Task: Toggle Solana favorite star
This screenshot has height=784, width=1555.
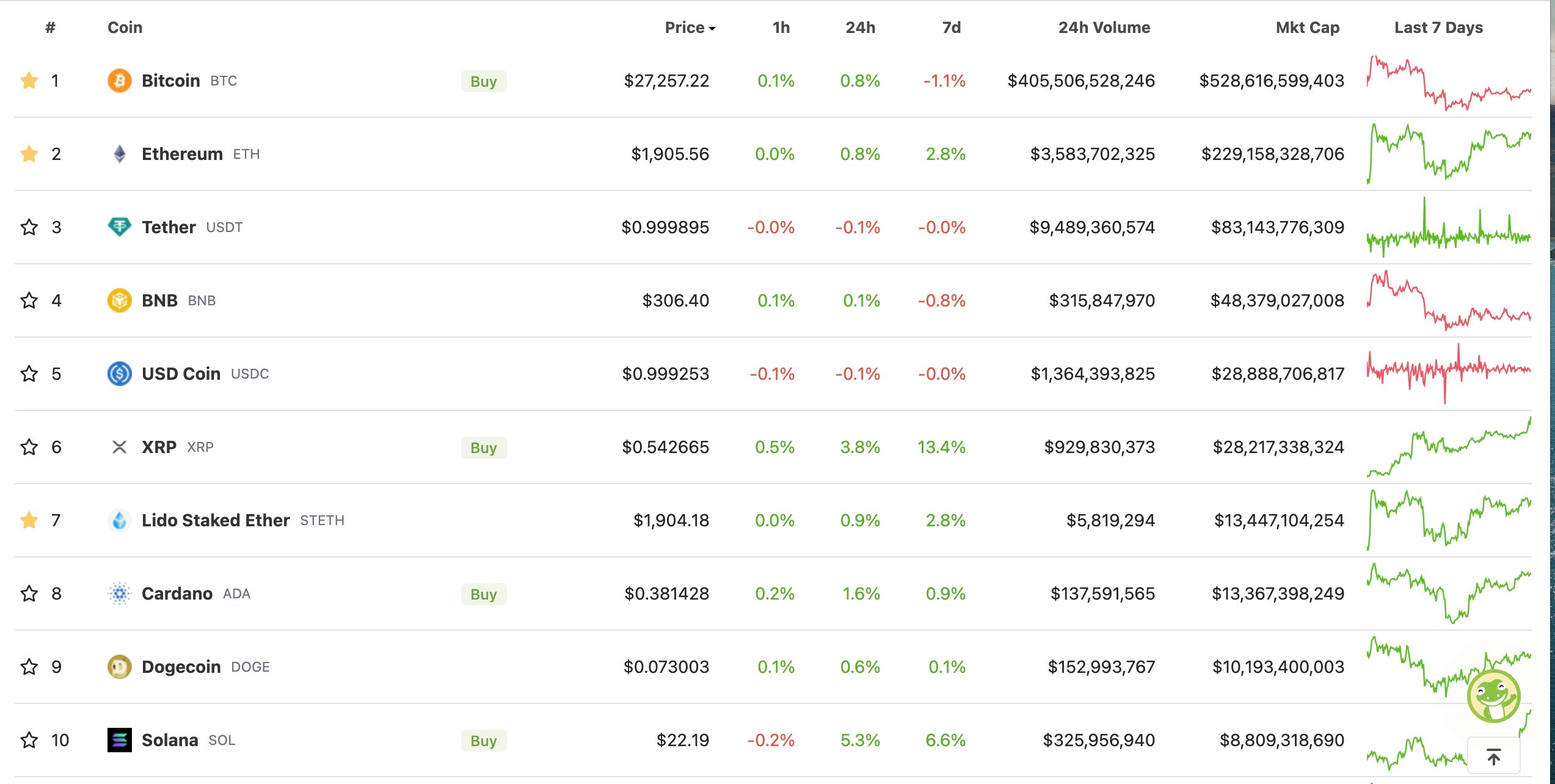Action: pyautogui.click(x=29, y=740)
